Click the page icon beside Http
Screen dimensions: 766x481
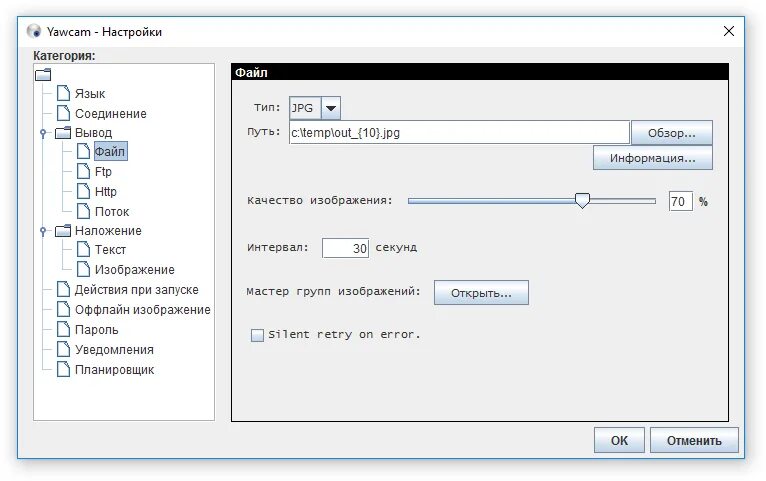84,191
